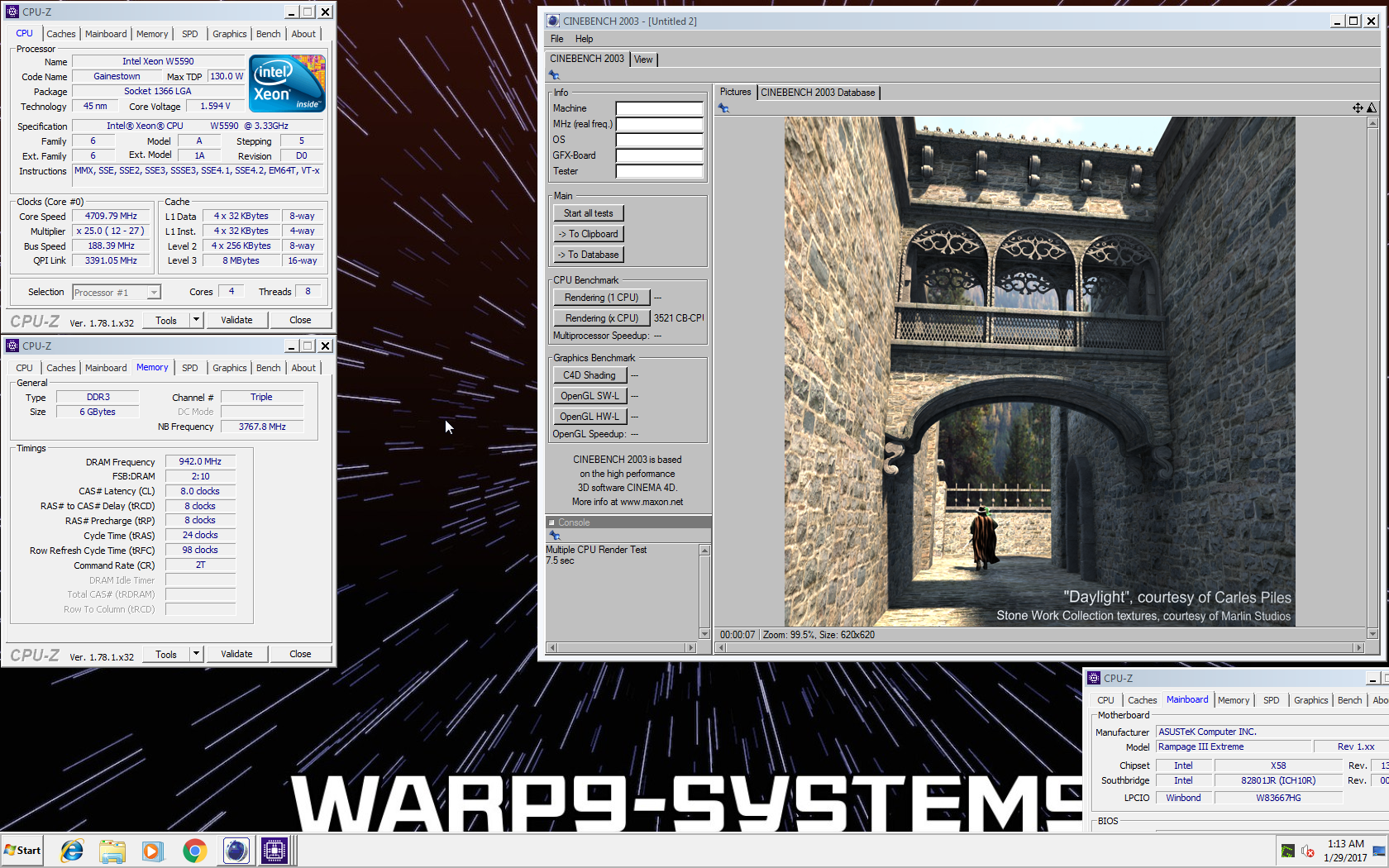Click the triangle icon in picture viewer corner
The image size is (1389, 868).
[x=1372, y=108]
